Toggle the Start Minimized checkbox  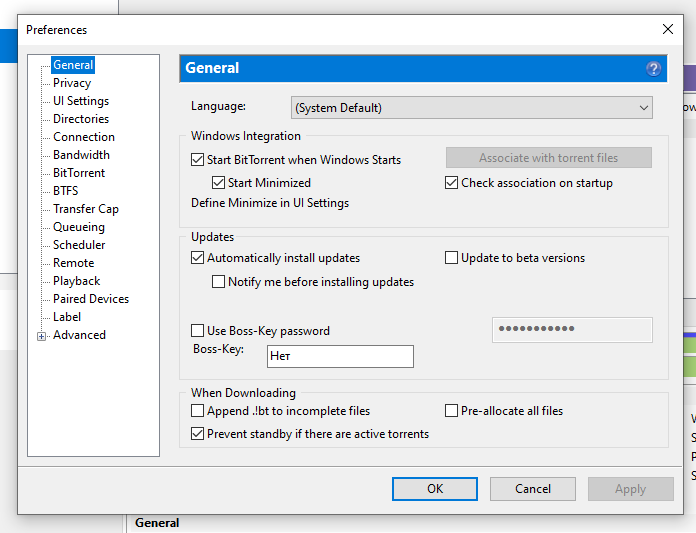coord(218,183)
